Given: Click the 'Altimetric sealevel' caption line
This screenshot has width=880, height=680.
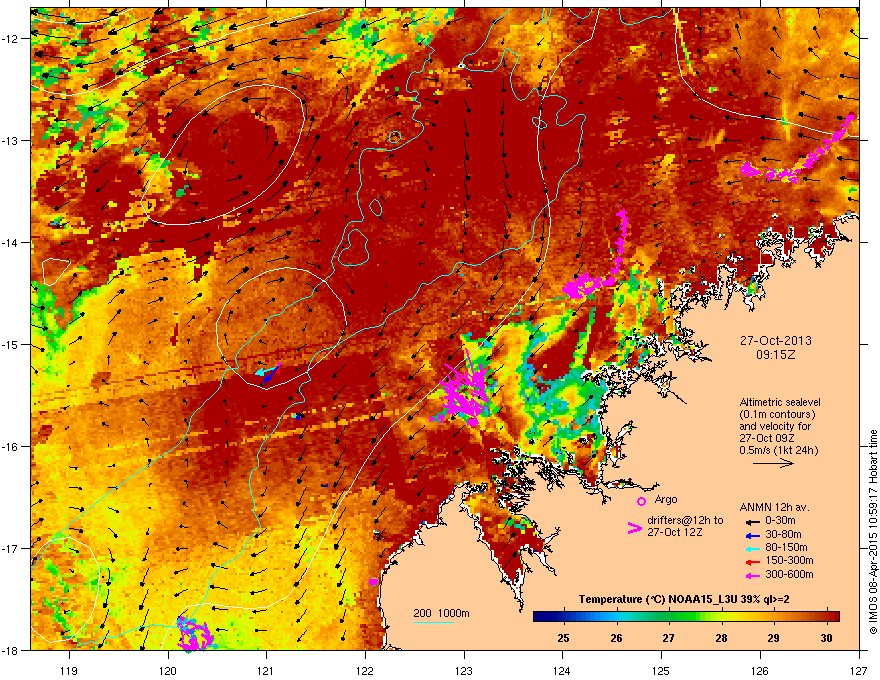Looking at the screenshot, I should coord(780,402).
